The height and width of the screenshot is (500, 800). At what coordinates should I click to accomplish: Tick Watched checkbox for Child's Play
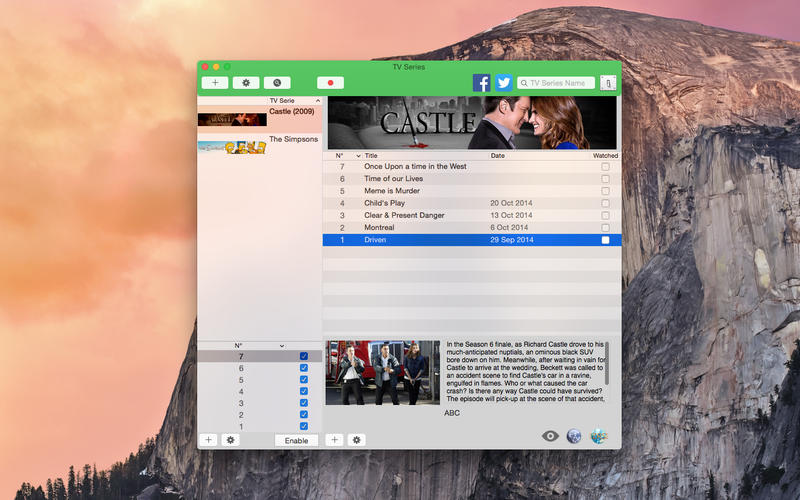(x=605, y=203)
